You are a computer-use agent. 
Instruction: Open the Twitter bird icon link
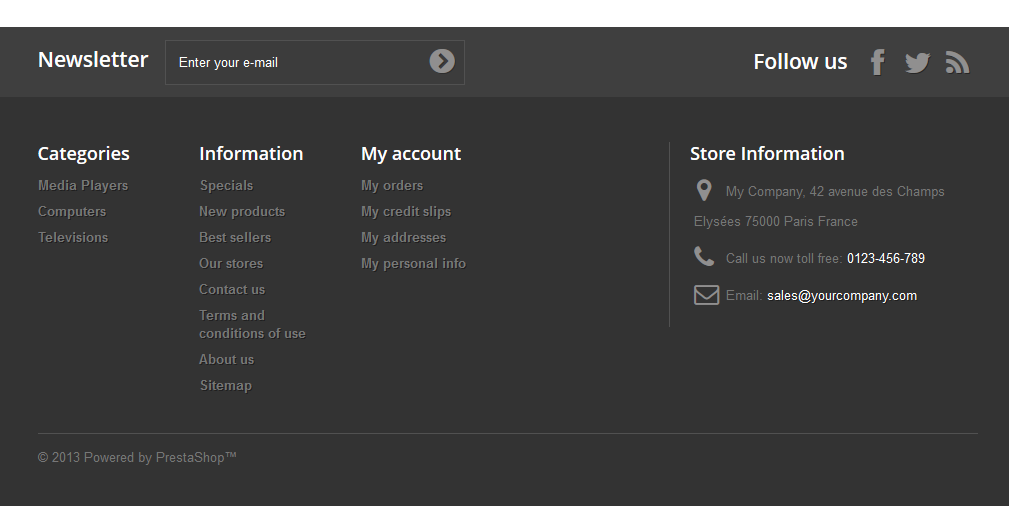(917, 63)
